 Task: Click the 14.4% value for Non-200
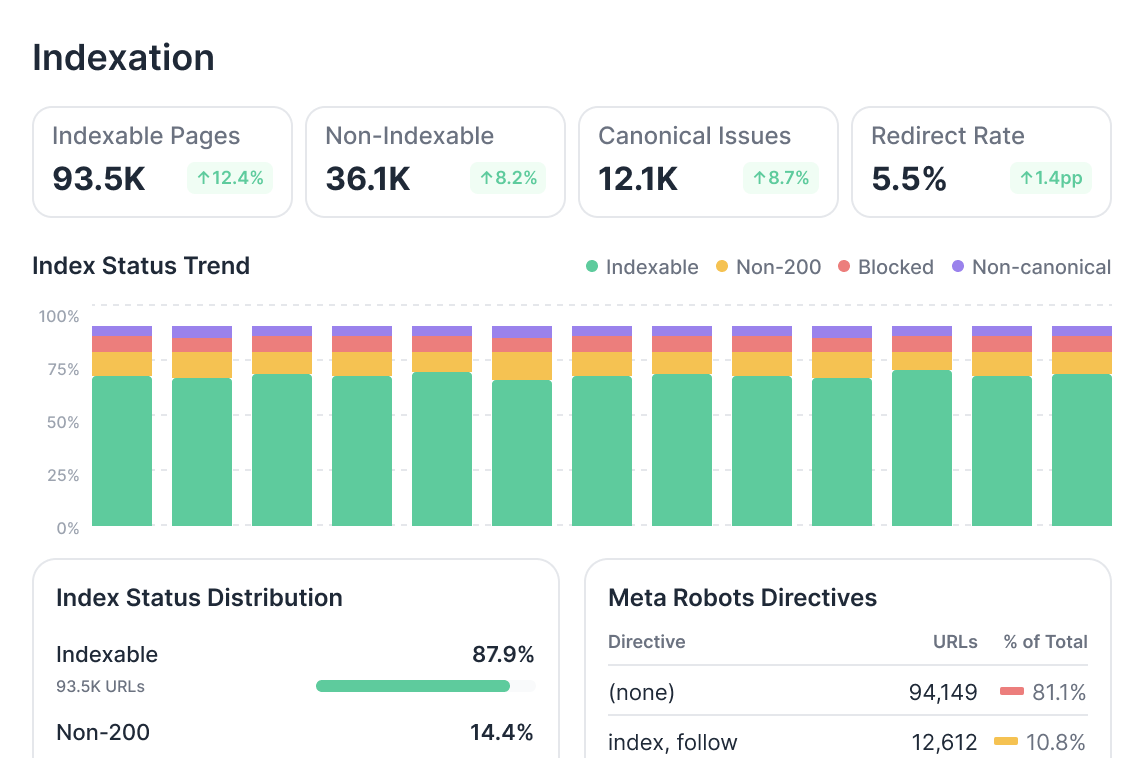click(501, 732)
